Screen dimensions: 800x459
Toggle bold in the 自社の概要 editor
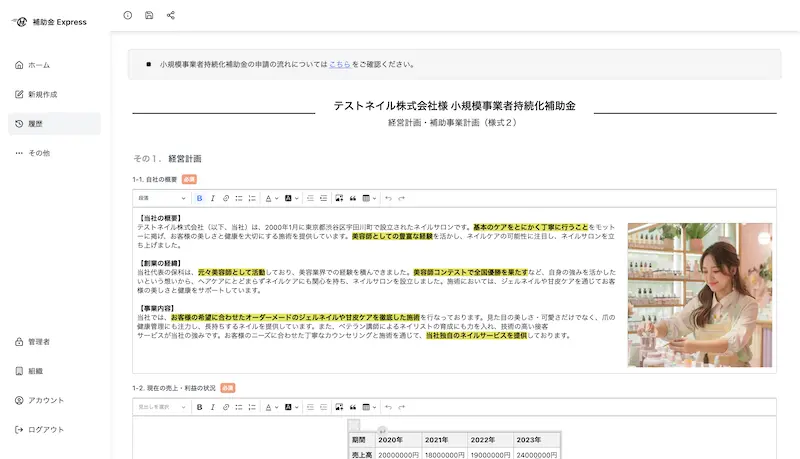point(200,198)
